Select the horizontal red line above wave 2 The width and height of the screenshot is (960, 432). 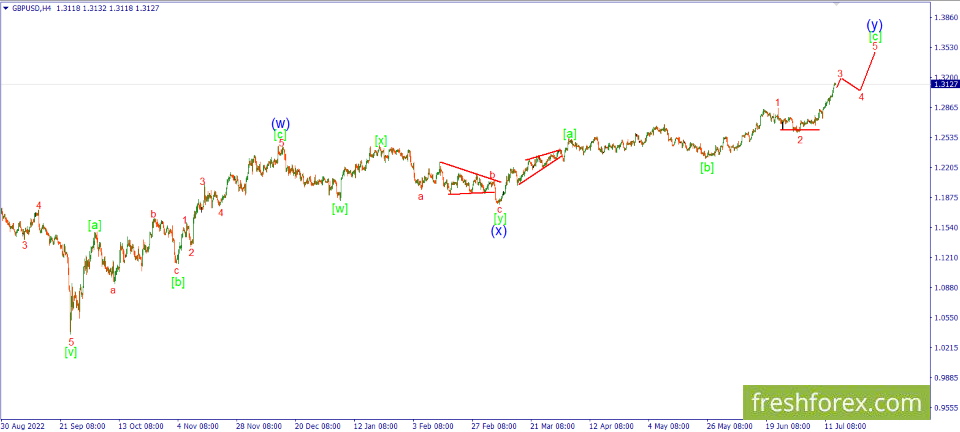tap(800, 129)
